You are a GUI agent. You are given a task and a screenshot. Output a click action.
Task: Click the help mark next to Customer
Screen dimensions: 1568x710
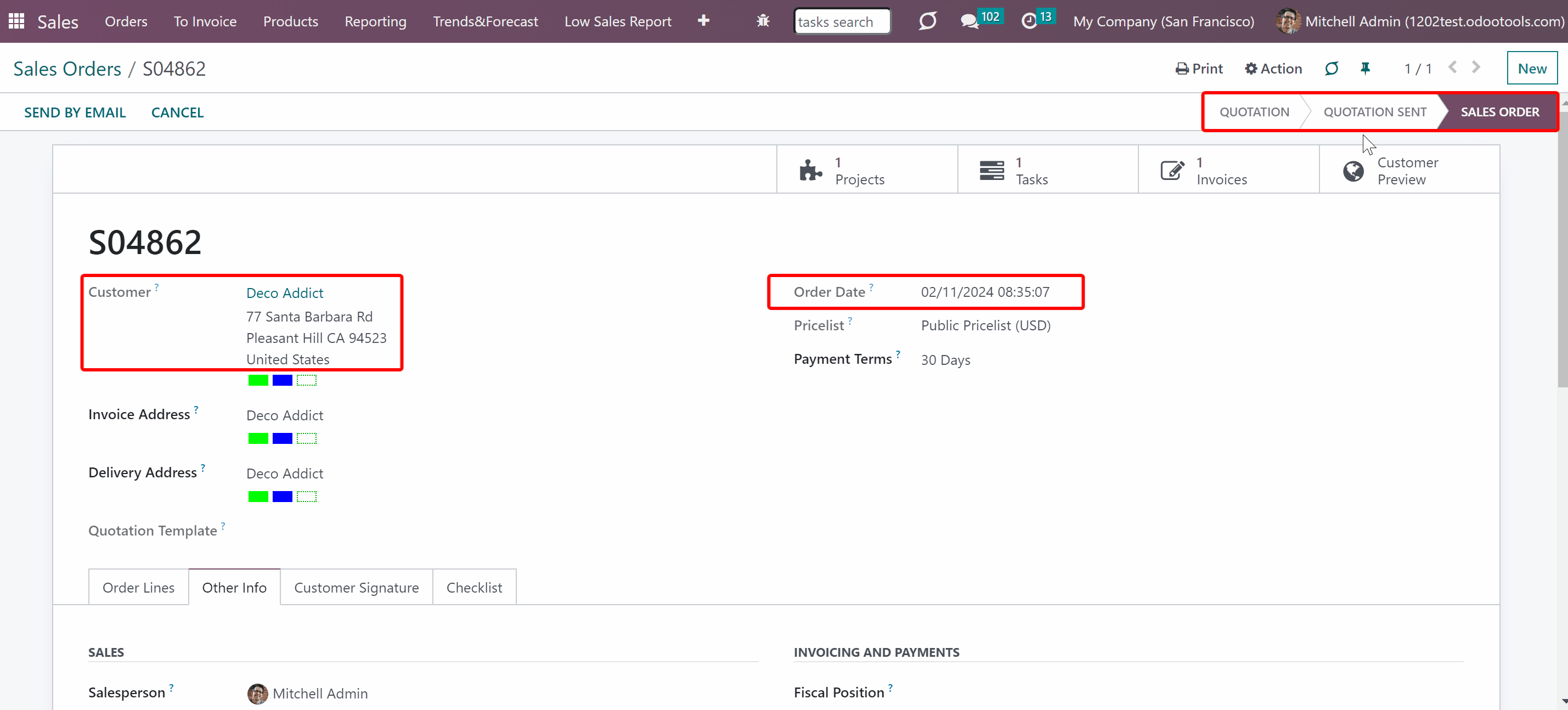[156, 287]
